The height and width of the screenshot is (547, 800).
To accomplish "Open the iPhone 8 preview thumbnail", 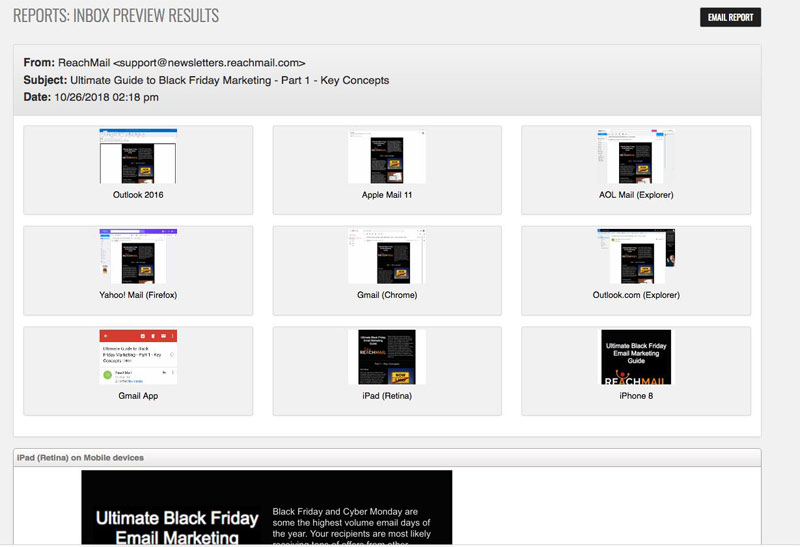I will point(636,357).
